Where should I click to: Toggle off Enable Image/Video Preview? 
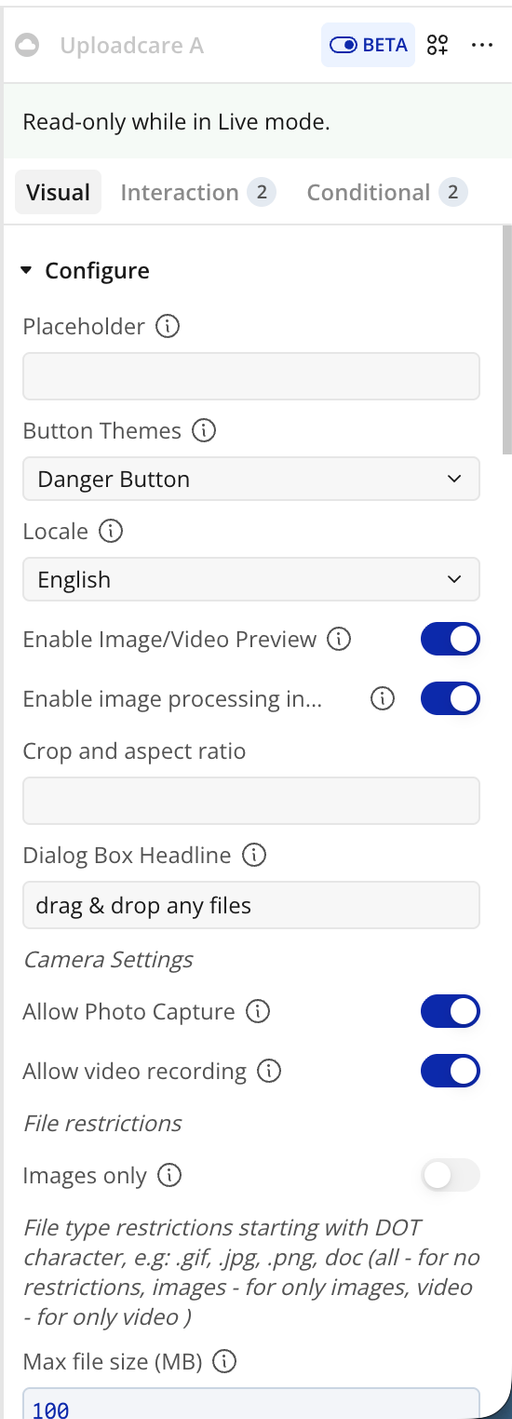click(x=450, y=639)
